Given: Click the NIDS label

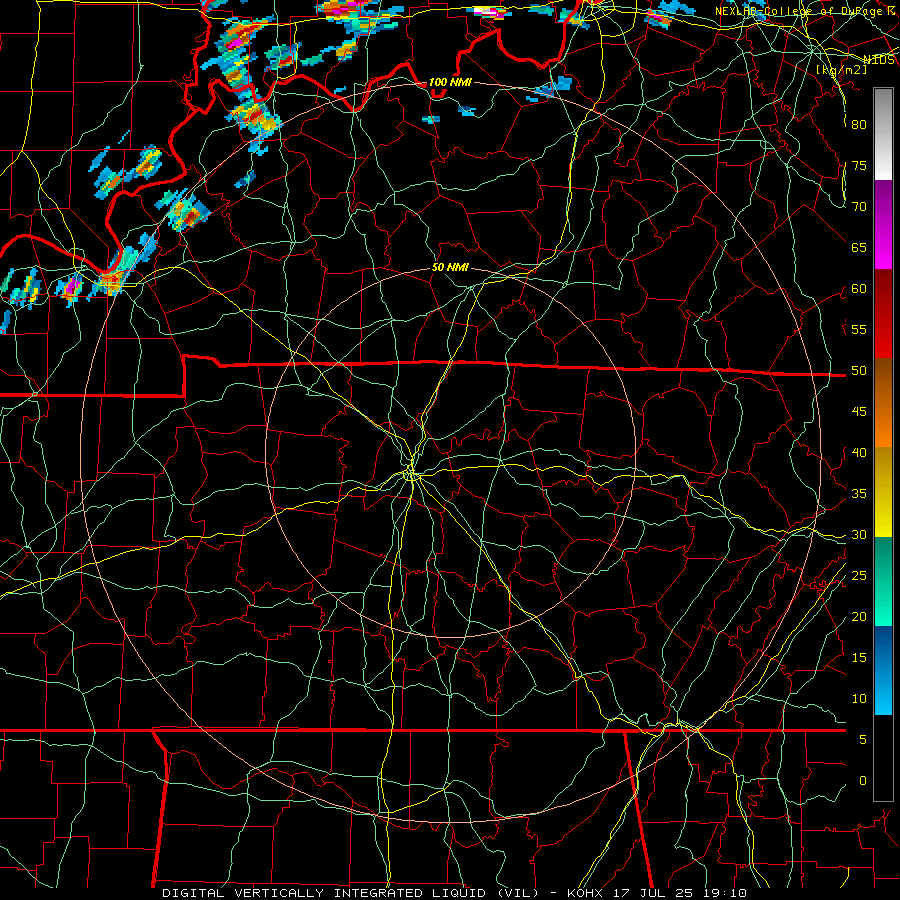Looking at the screenshot, I should point(879,60).
